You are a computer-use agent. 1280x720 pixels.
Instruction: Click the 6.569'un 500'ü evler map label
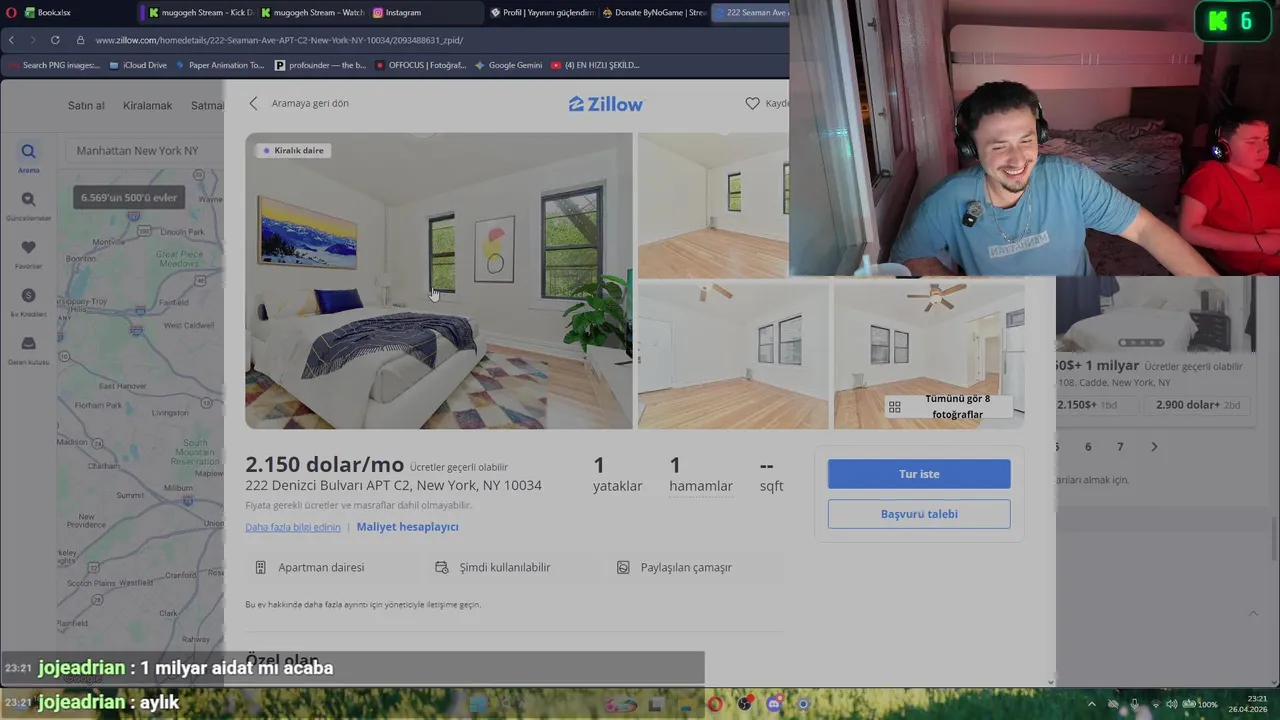[x=129, y=198]
